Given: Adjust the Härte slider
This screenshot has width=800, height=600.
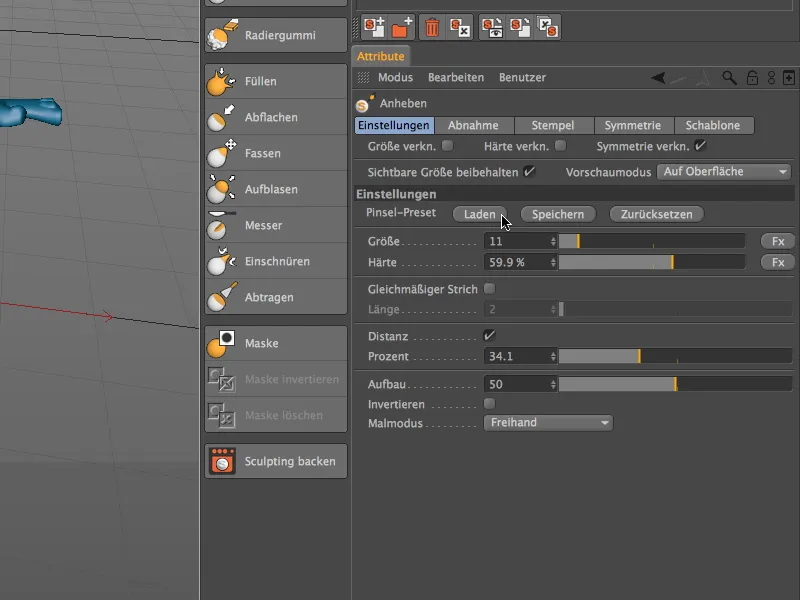Looking at the screenshot, I should (x=652, y=262).
